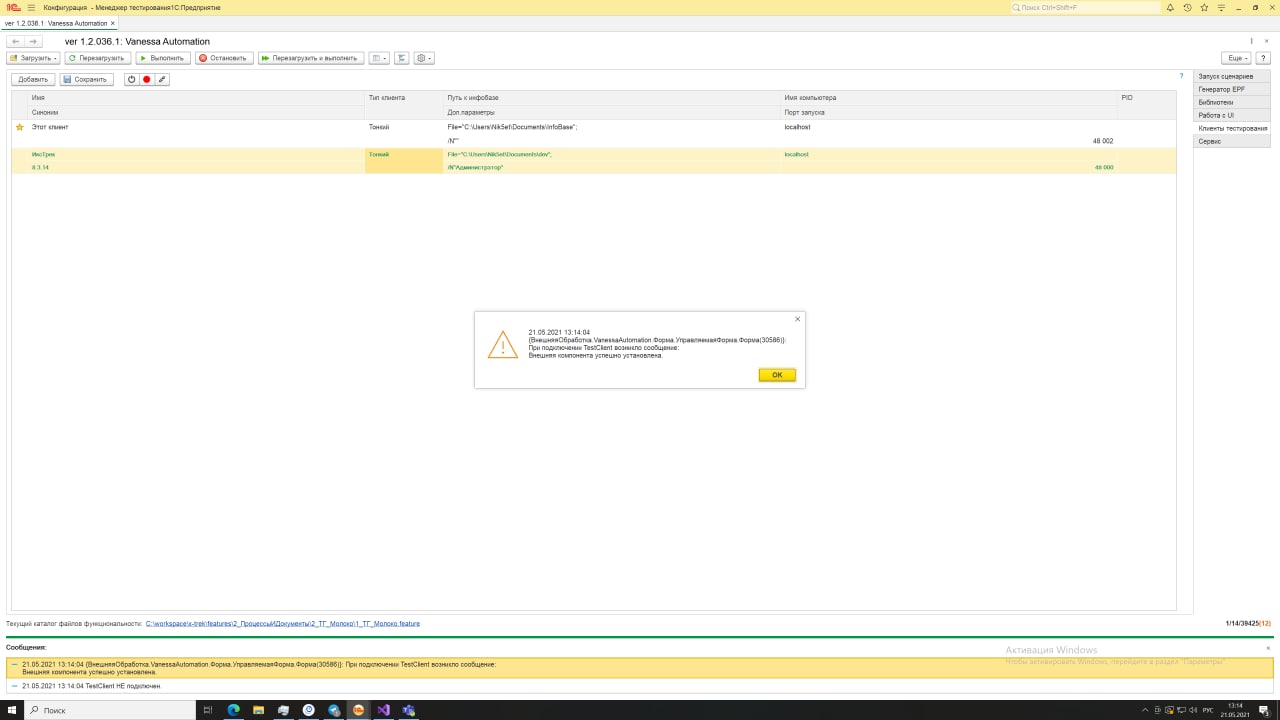Open Task View on the taskbar

tap(208, 710)
